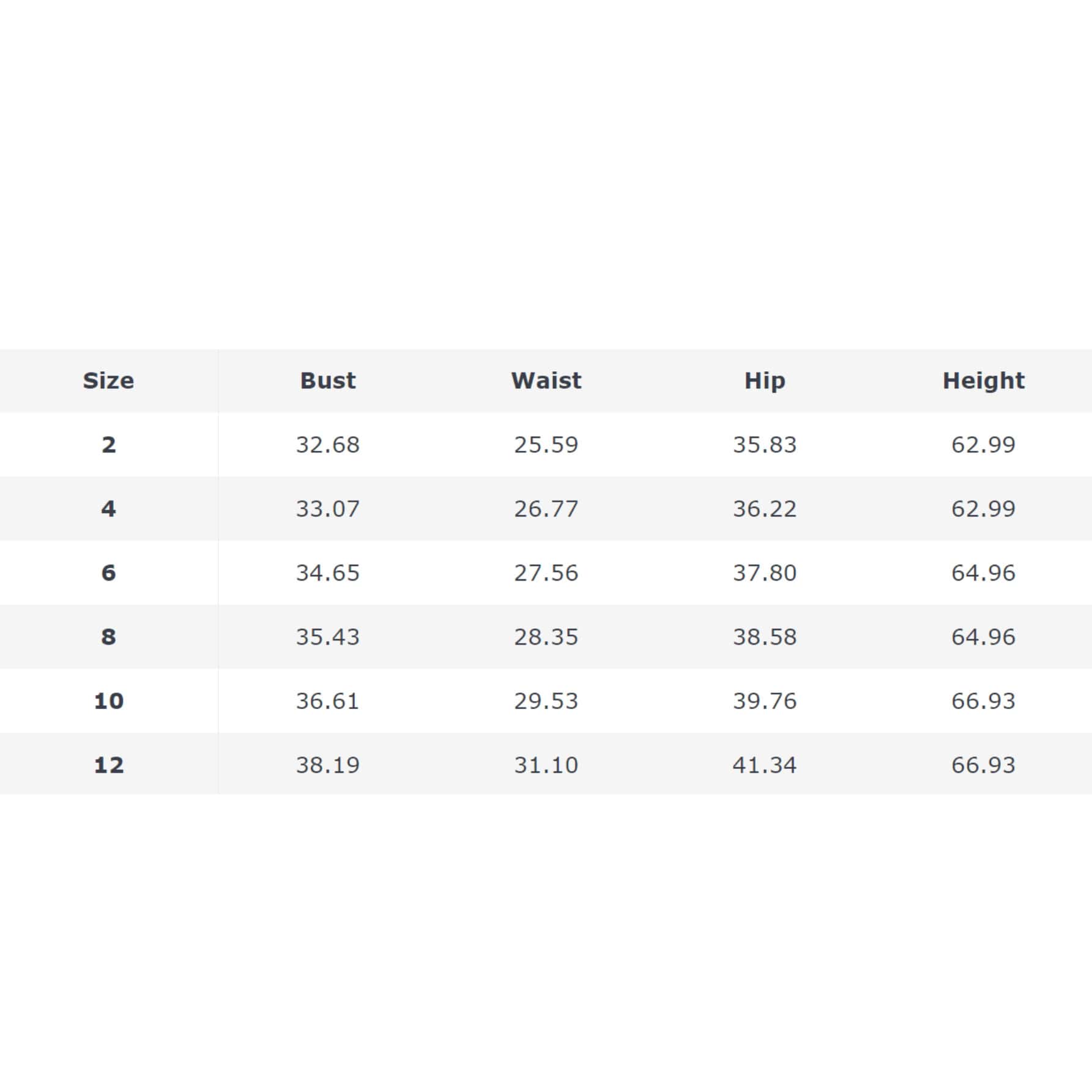The image size is (1092, 1092).
Task: Click bust value 36.61
Action: pyautogui.click(x=327, y=701)
